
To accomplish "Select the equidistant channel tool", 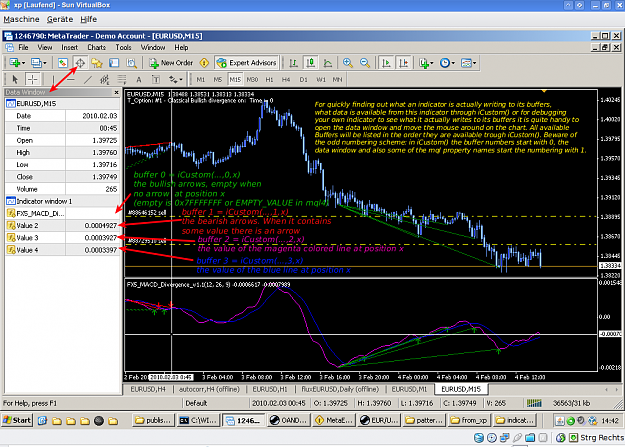I will (x=104, y=80).
